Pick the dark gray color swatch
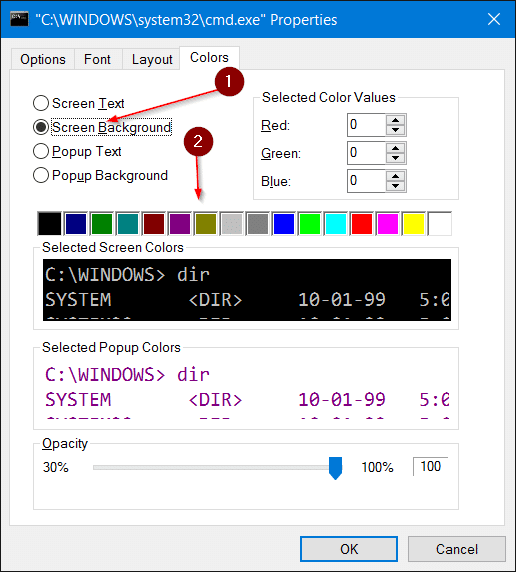This screenshot has height=572, width=516. pyautogui.click(x=258, y=224)
